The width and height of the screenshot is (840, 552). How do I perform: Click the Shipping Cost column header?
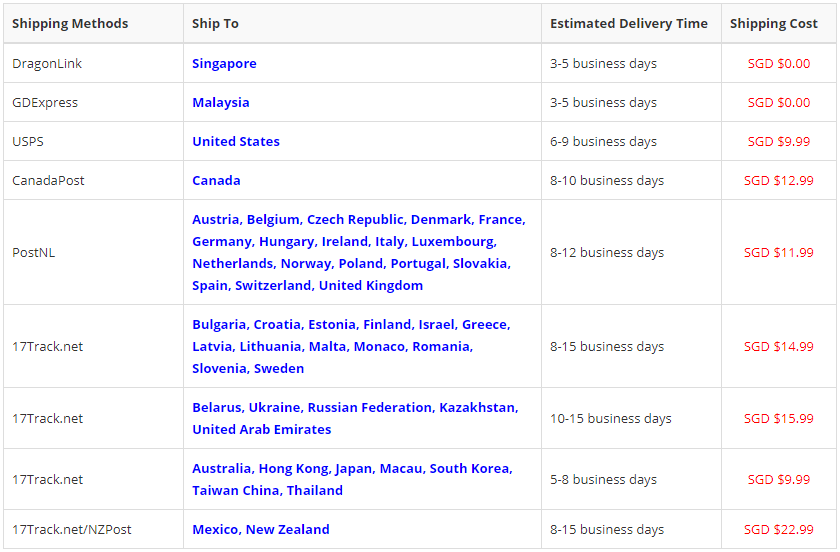coord(773,23)
